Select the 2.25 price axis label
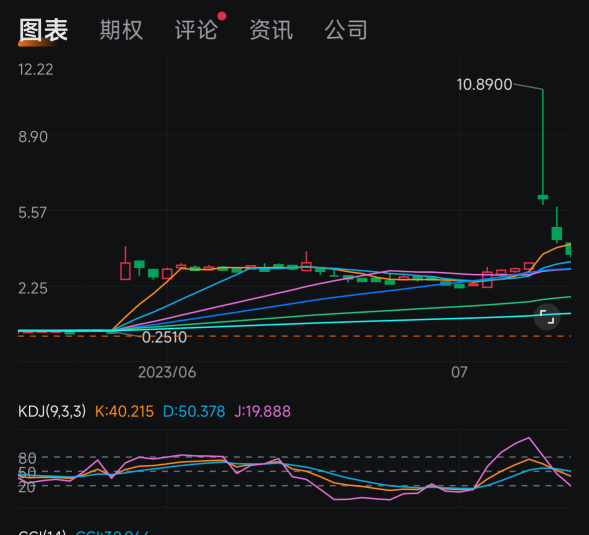 33,289
